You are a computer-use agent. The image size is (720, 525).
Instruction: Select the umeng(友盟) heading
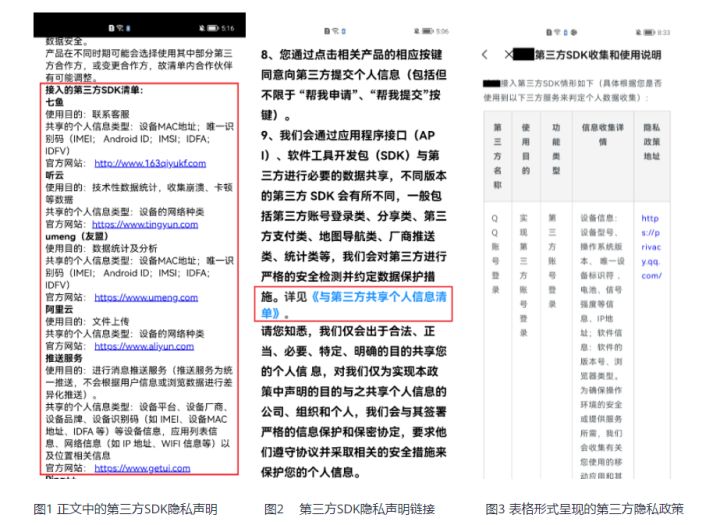click(x=77, y=236)
